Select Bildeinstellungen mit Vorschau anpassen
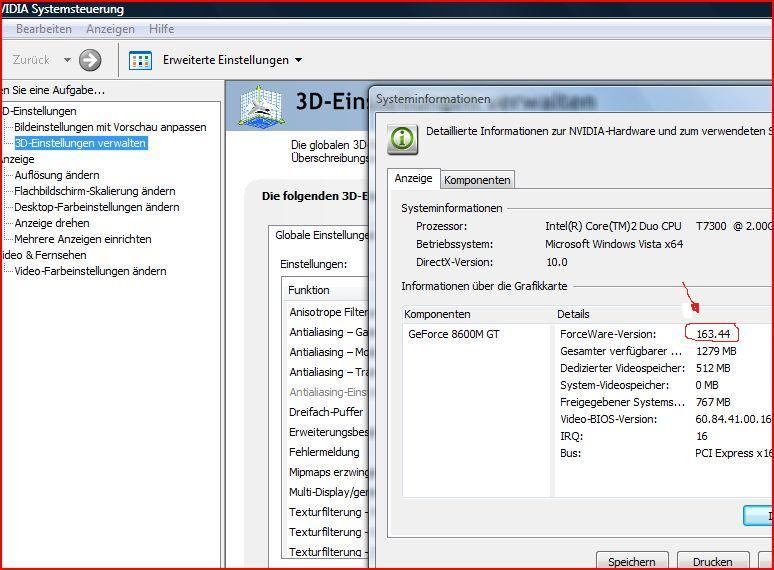Viewport: 774px width, 570px height. tap(110, 127)
